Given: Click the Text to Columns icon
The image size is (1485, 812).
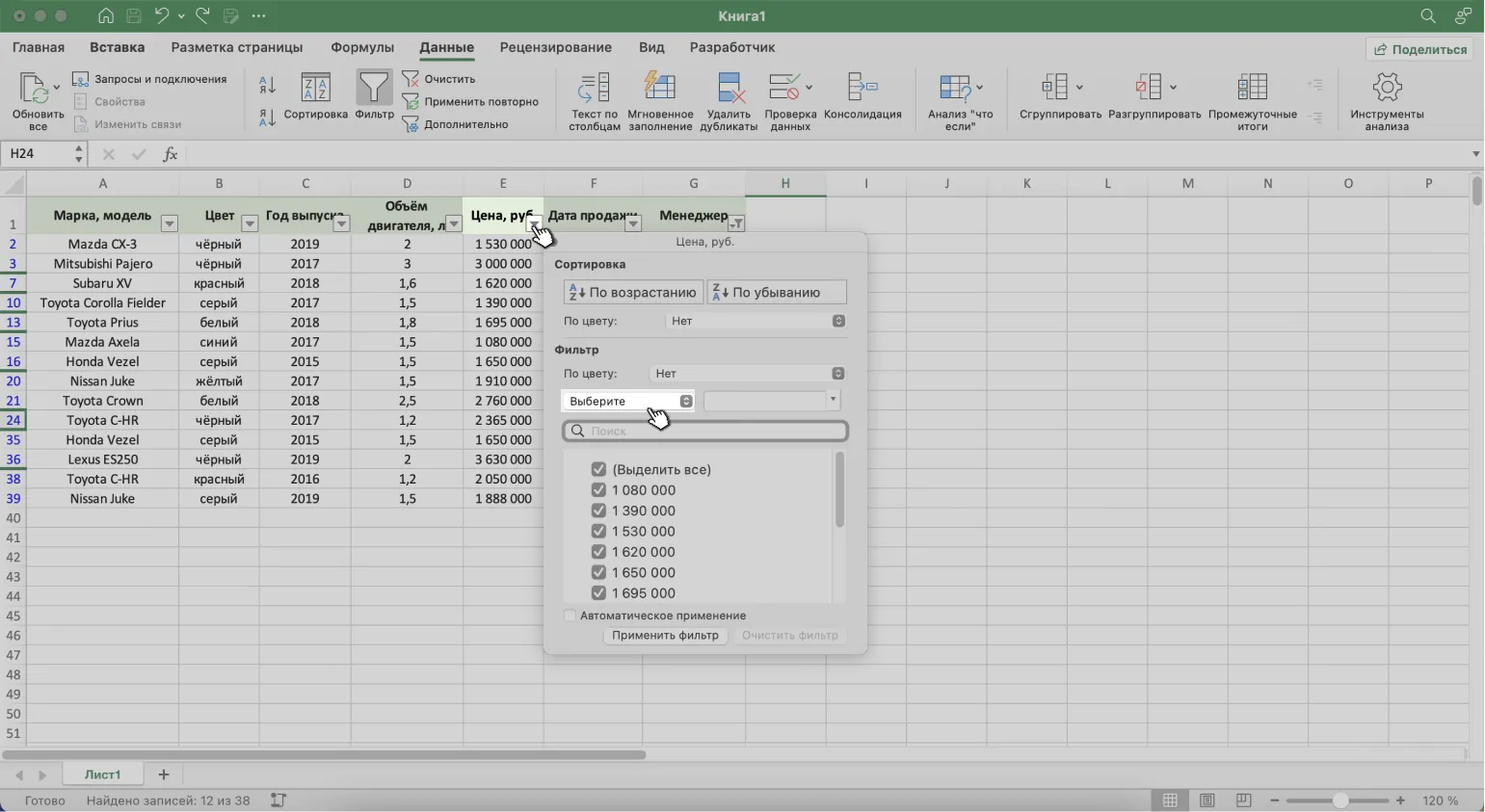Looking at the screenshot, I should [594, 89].
